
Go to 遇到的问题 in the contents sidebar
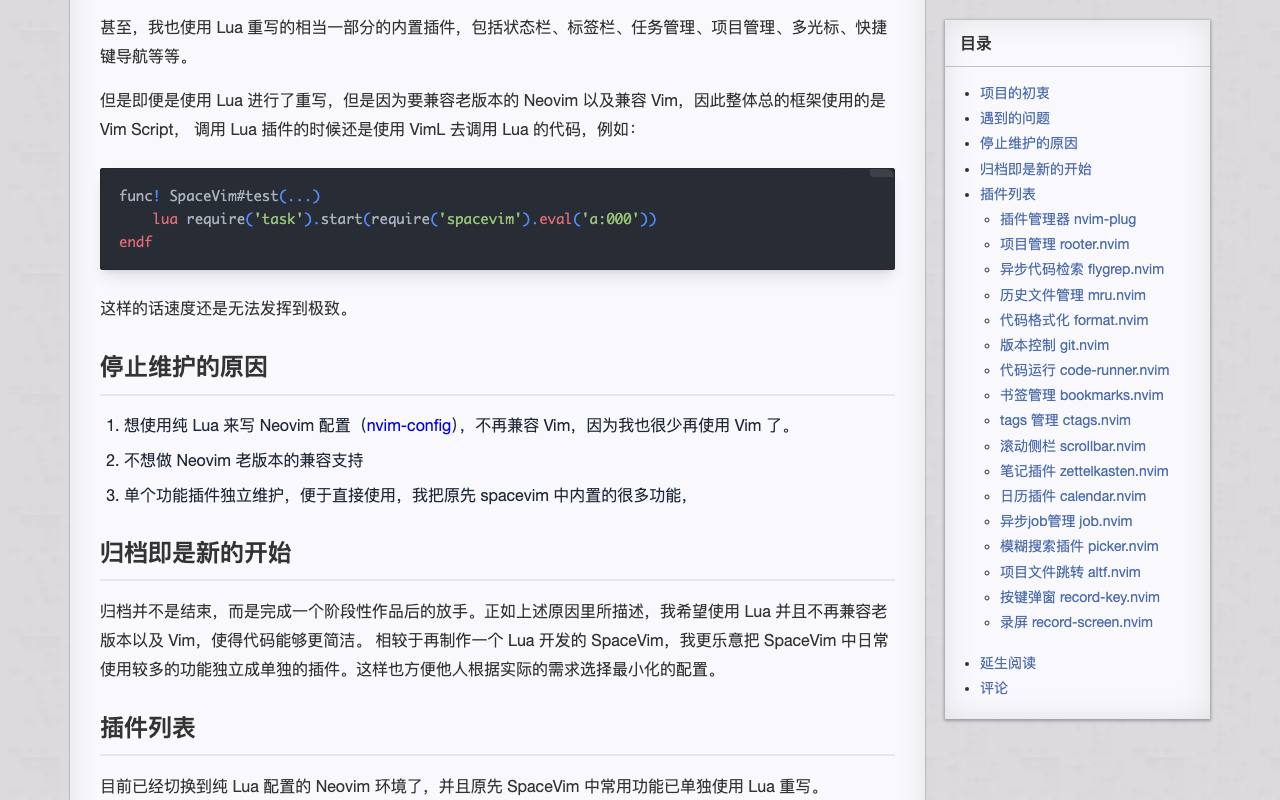coord(1015,118)
